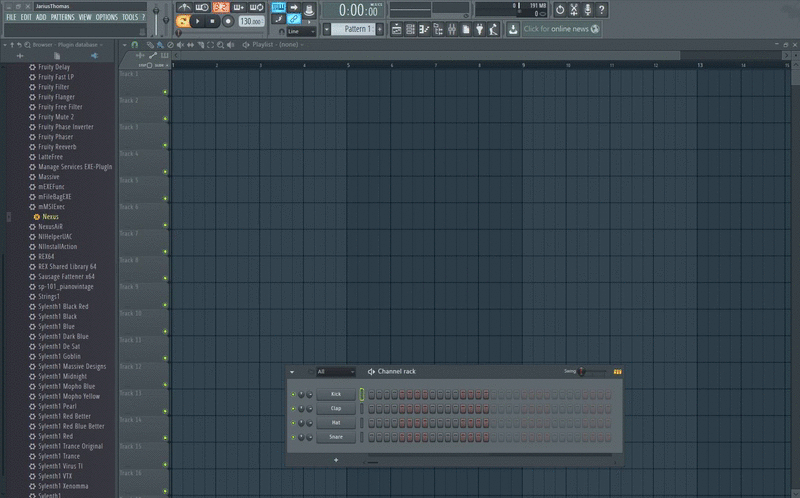Click the Hat channel button
Image resolution: width=800 pixels, height=498 pixels.
click(x=336, y=423)
